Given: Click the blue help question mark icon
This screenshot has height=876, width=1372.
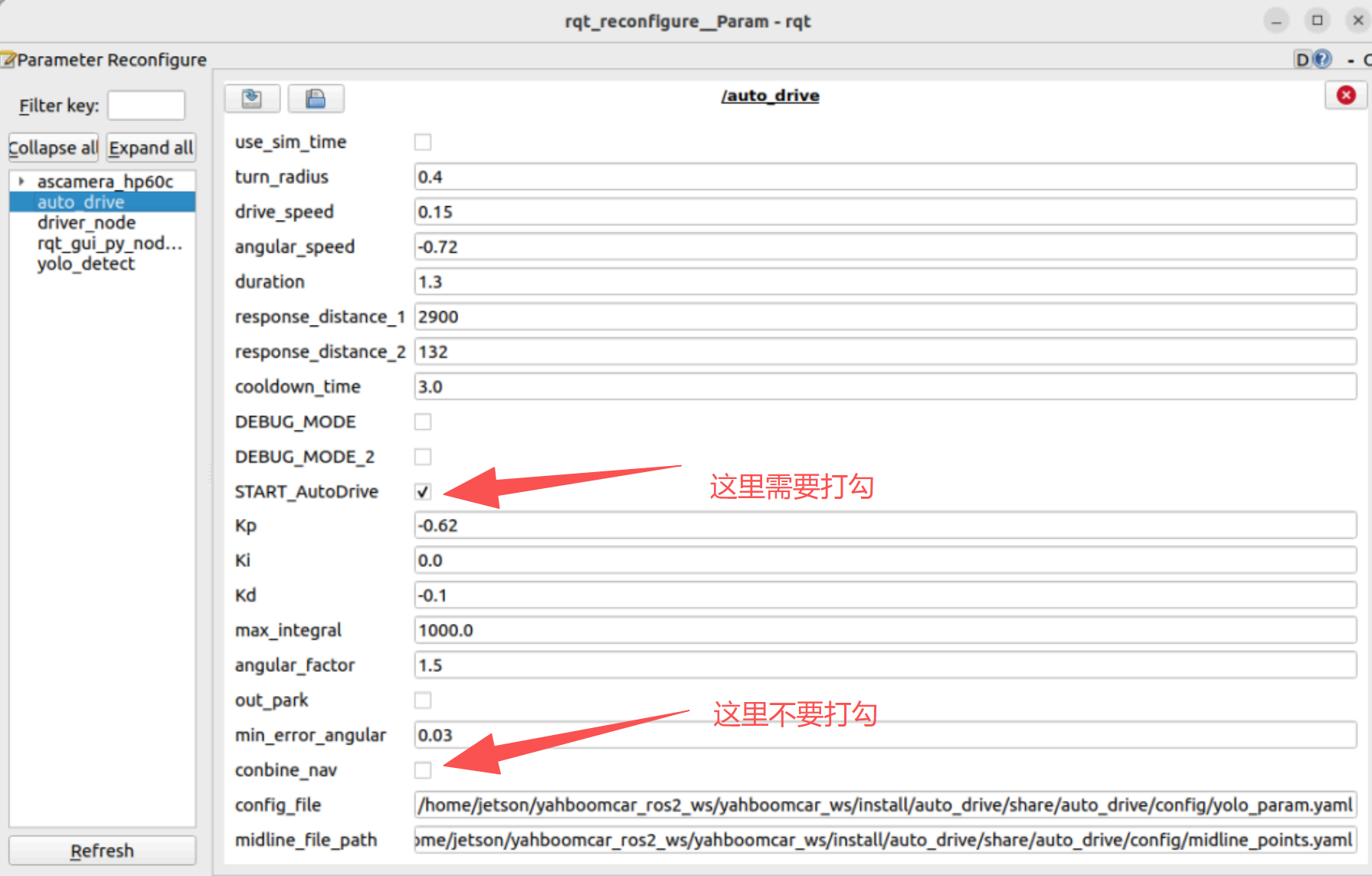Looking at the screenshot, I should click(x=1322, y=59).
